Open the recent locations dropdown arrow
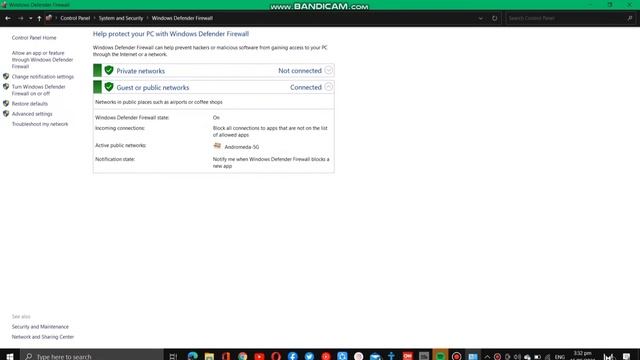 pos(30,18)
